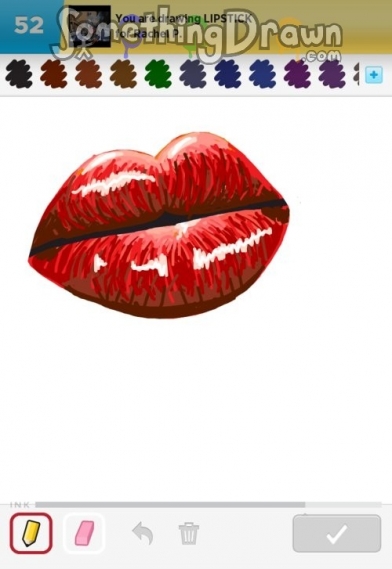
Task: Select the brown swatch beside the green one
Action: (x=123, y=74)
